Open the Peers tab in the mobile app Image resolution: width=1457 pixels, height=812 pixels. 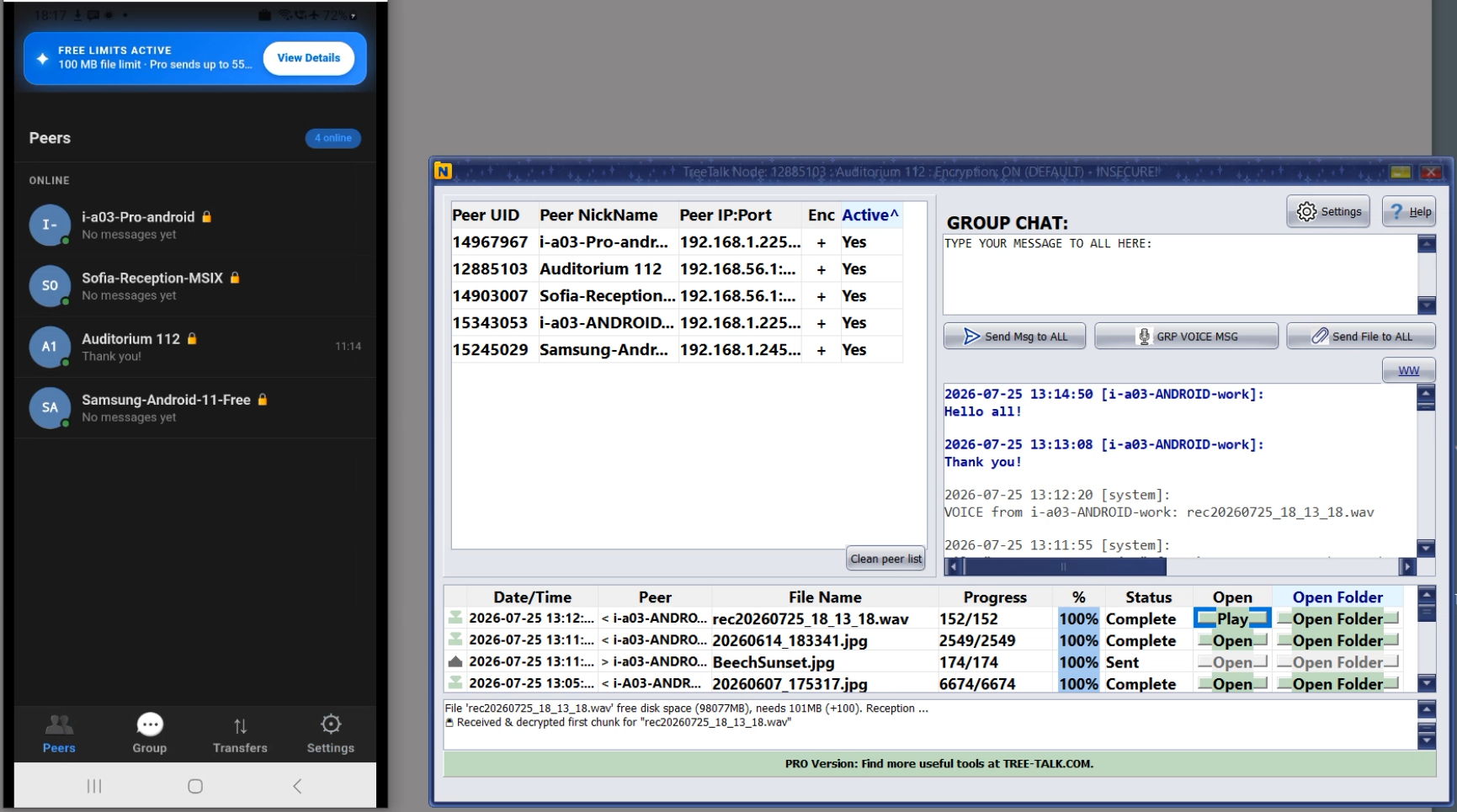point(59,734)
